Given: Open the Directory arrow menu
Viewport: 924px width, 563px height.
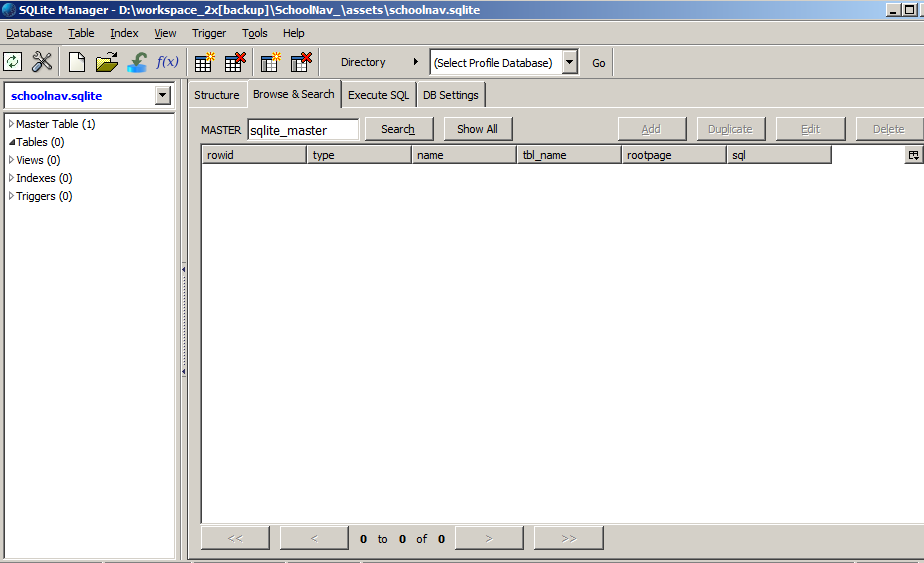Looking at the screenshot, I should (x=415, y=62).
